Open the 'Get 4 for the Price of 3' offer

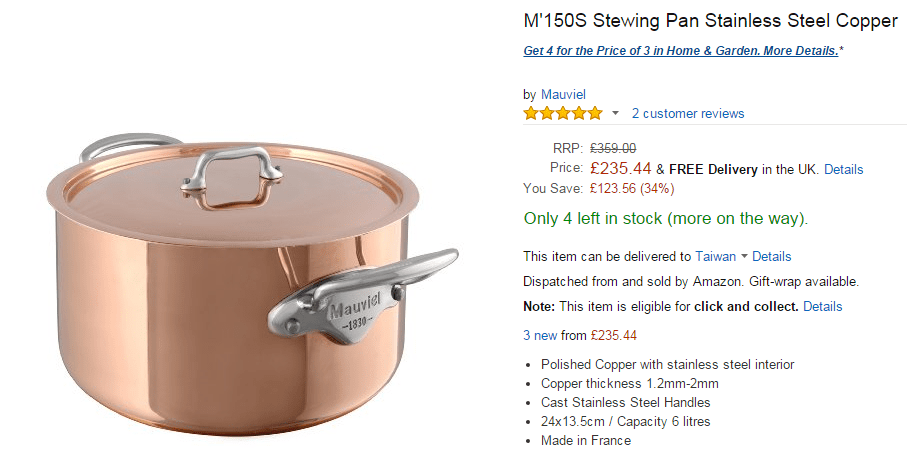681,50
